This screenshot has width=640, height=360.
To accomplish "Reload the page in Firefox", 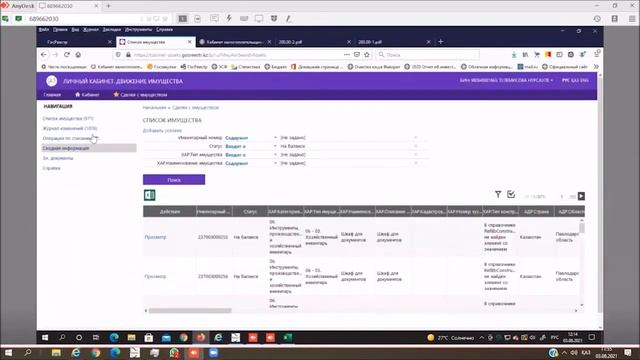I will point(67,55).
